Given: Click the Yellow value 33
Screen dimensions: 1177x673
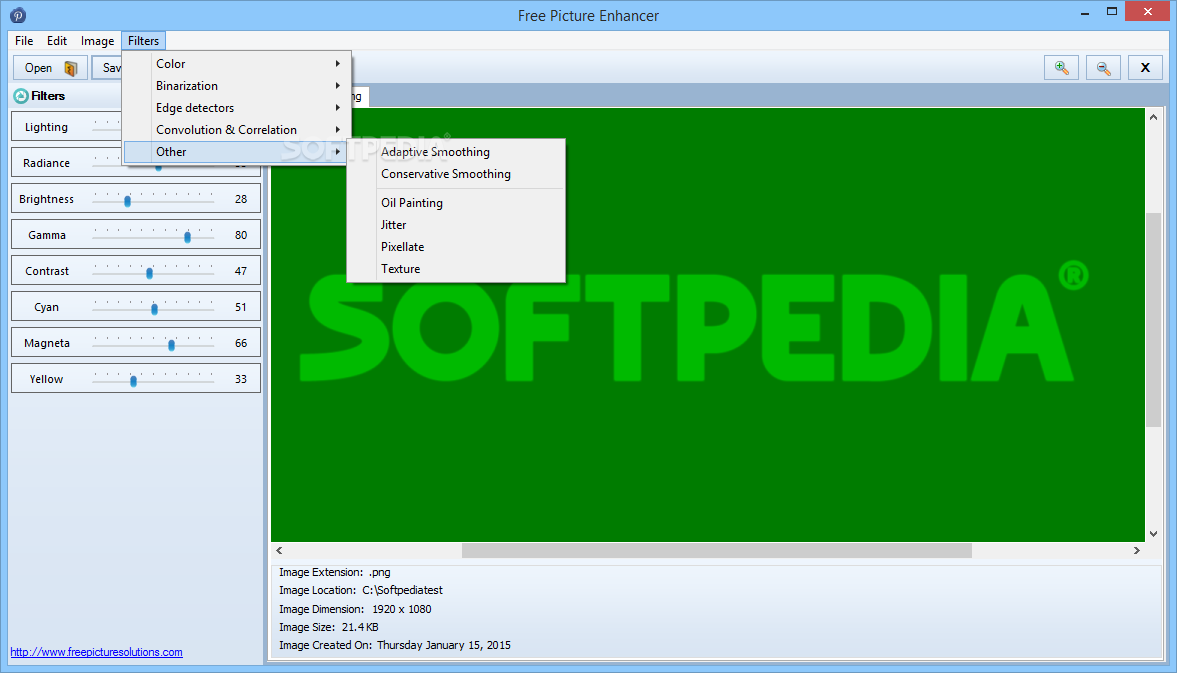Looking at the screenshot, I should point(241,379).
